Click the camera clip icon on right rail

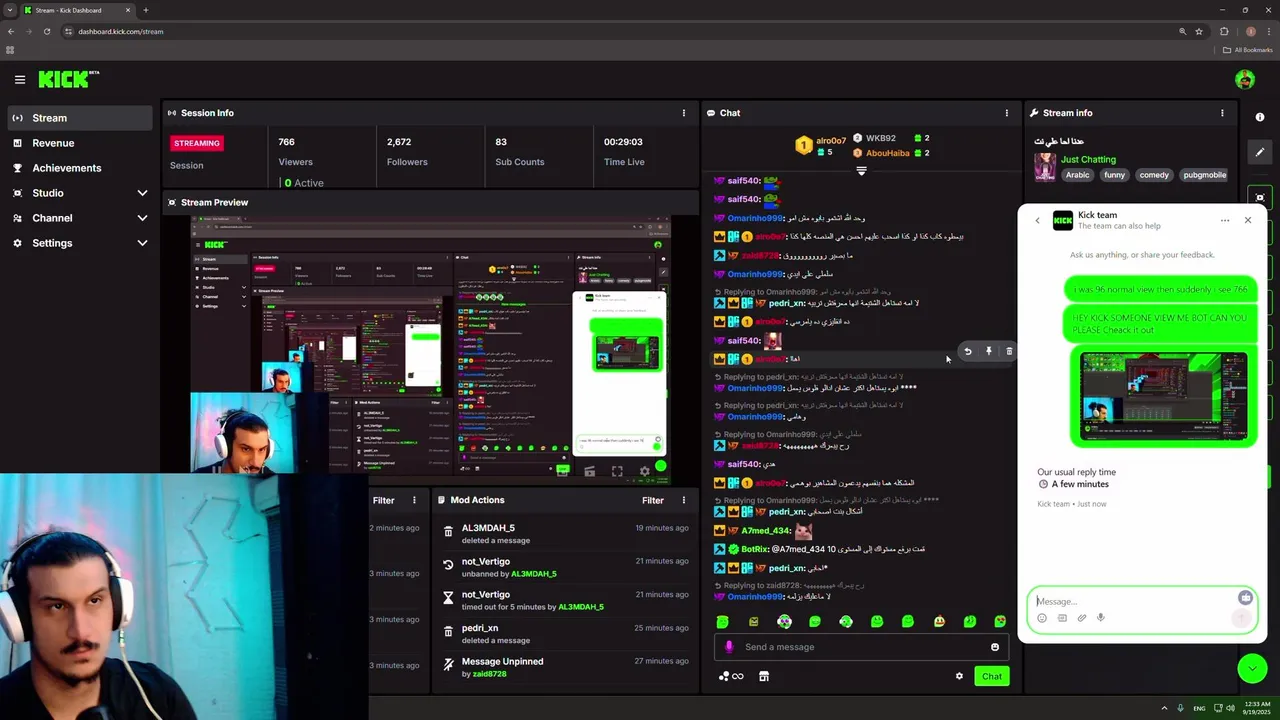point(1260,197)
